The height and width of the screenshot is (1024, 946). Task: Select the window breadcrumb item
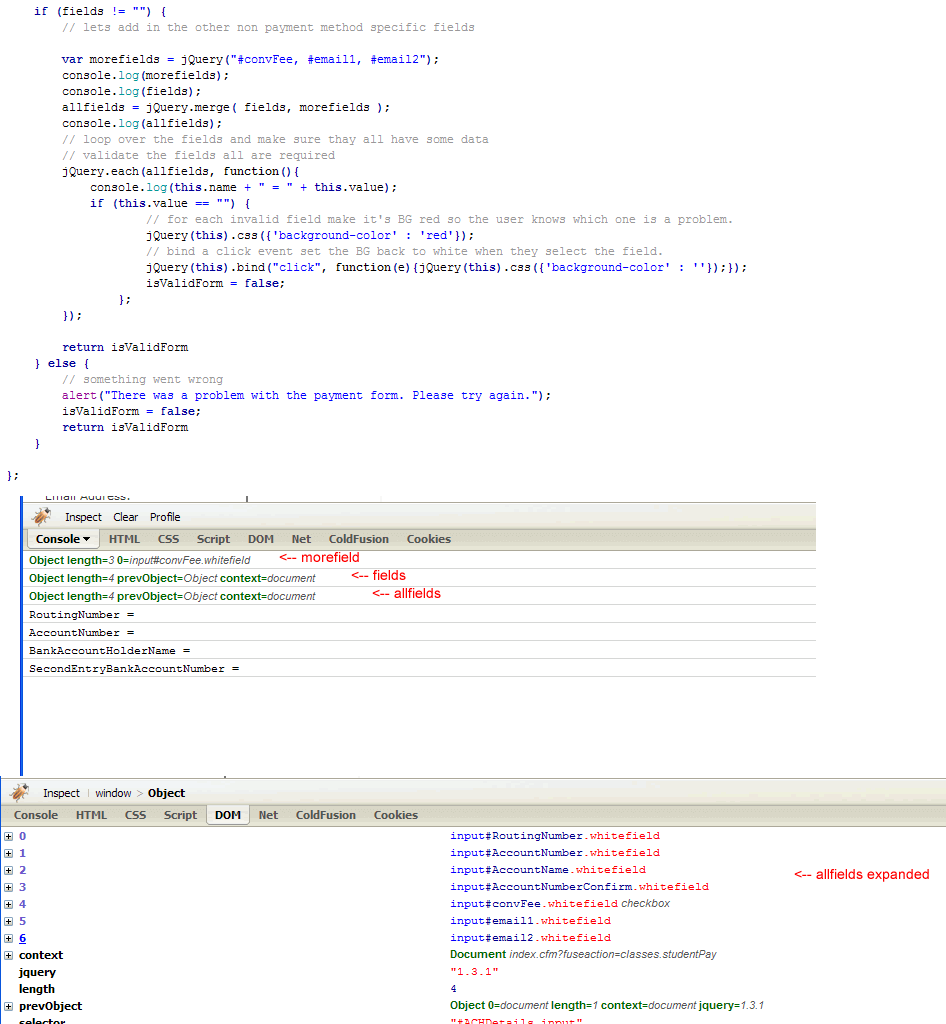113,793
